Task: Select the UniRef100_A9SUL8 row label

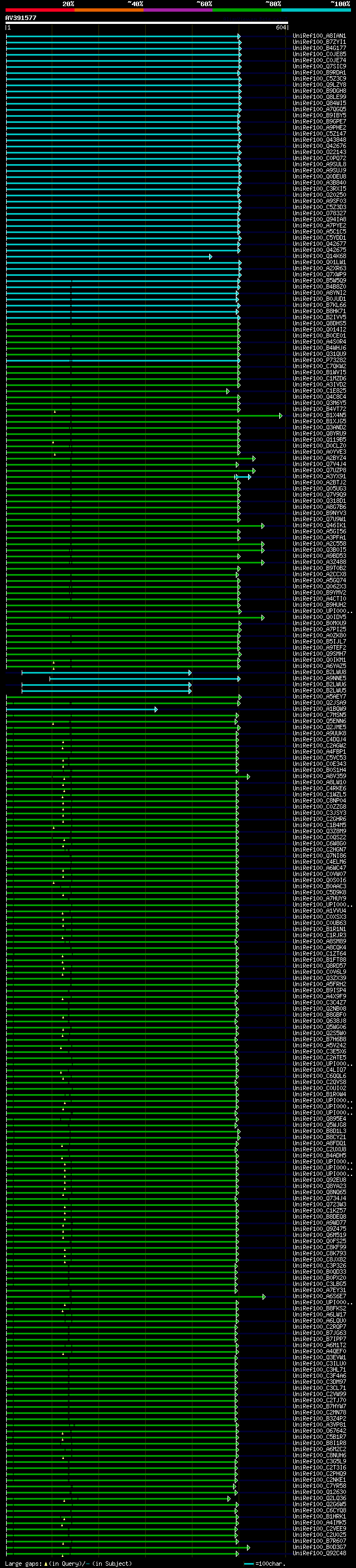Action: tap(319, 164)
